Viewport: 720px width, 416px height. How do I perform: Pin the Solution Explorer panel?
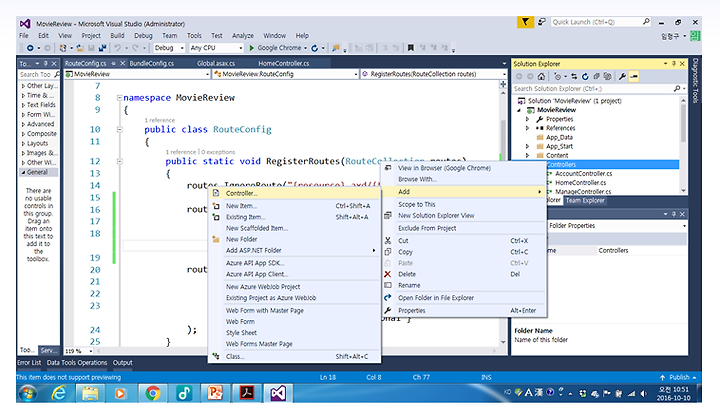tap(674, 64)
